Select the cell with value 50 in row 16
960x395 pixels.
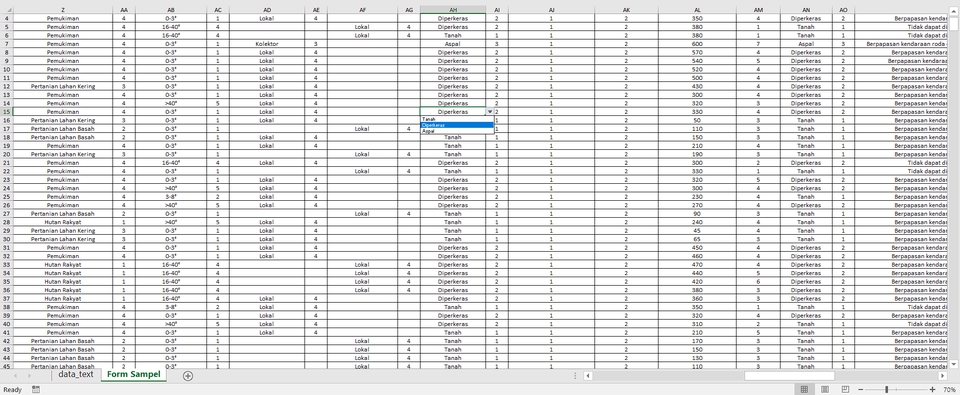(x=697, y=121)
